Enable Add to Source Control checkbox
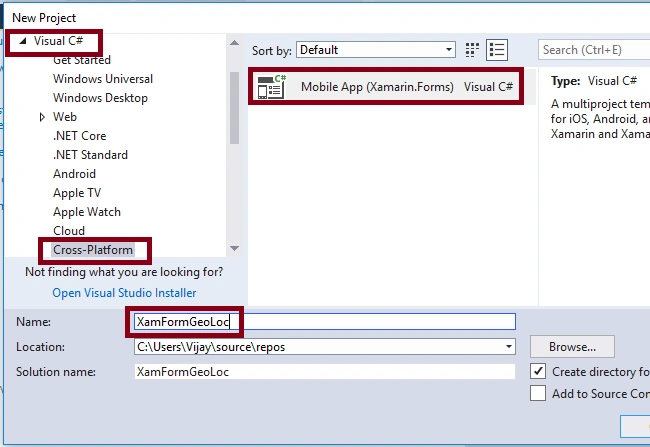 tap(538, 393)
